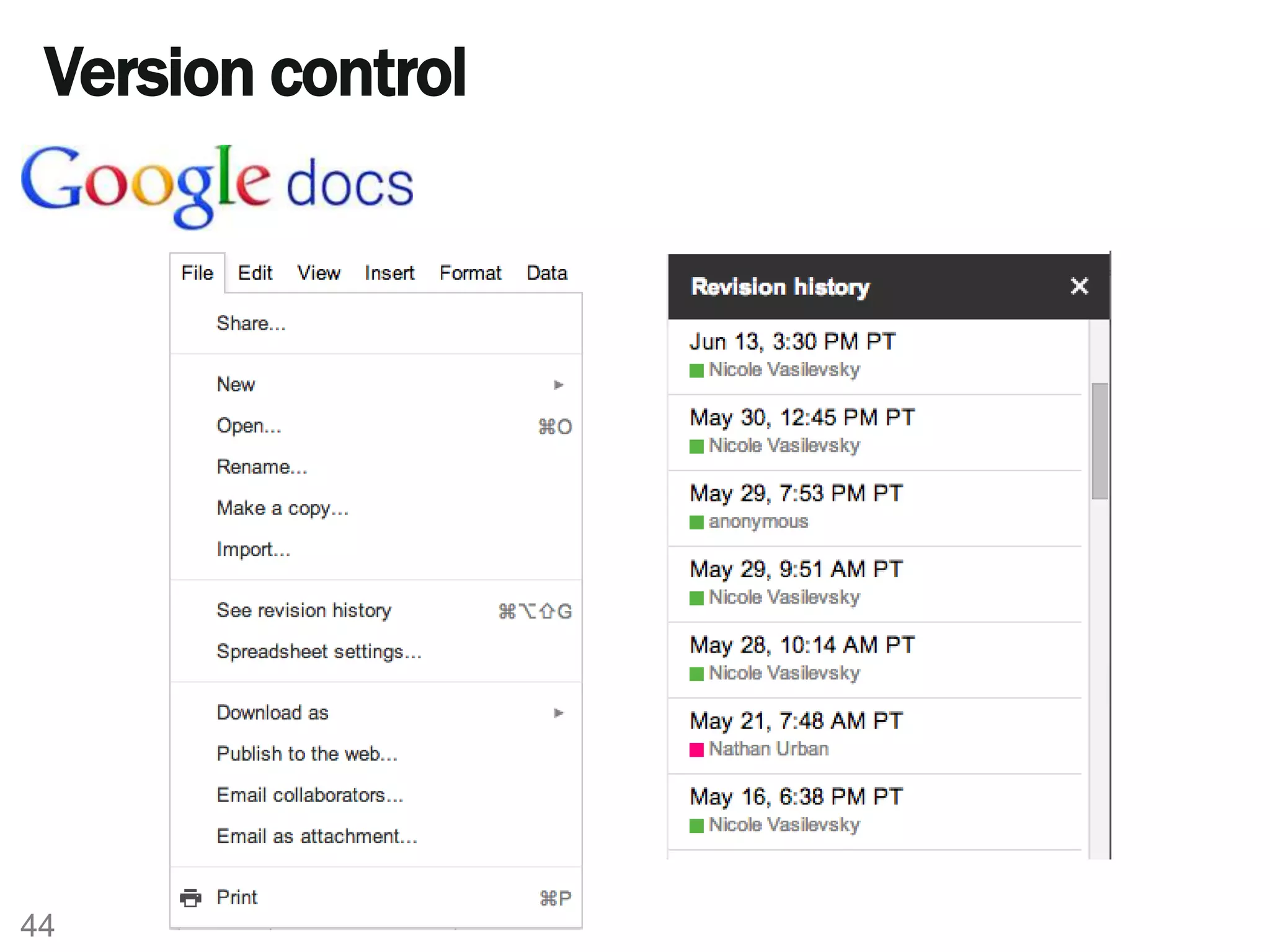This screenshot has height=952, width=1270.
Task: Open the Edit menu
Action: pos(255,273)
